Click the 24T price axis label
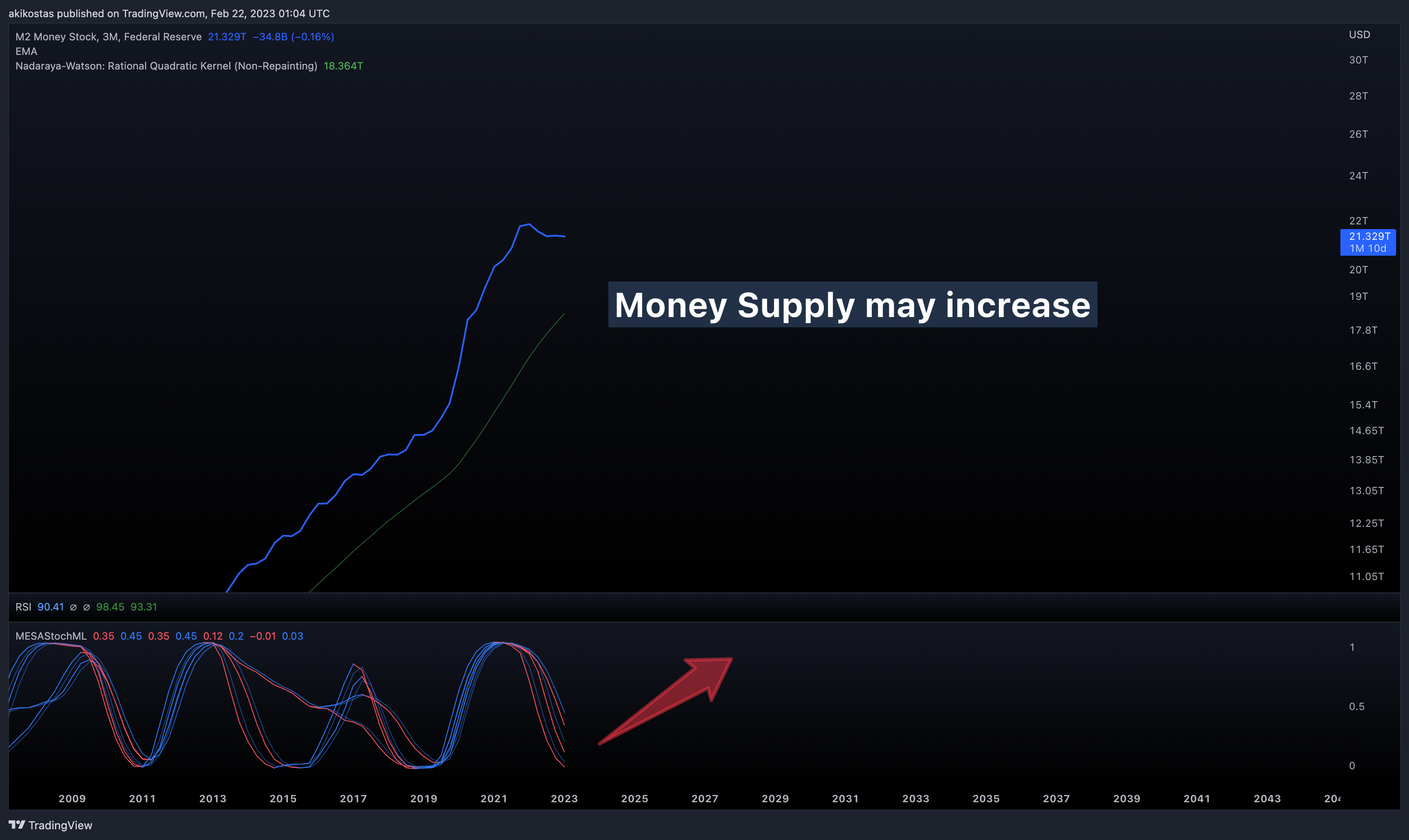Viewport: 1409px width, 840px height. [x=1358, y=176]
